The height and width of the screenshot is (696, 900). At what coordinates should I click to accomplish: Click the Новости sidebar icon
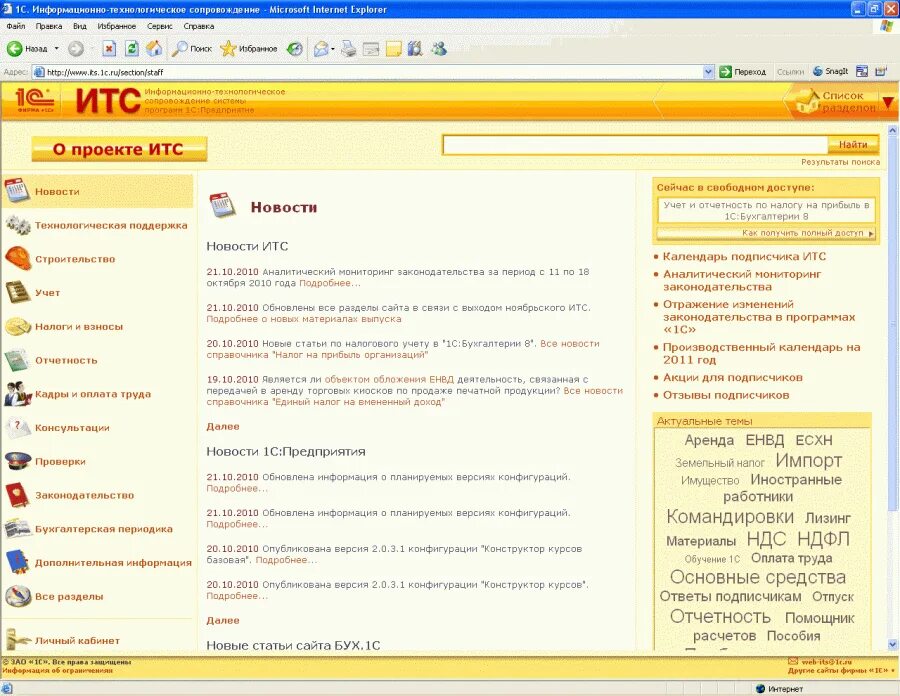(x=16, y=190)
